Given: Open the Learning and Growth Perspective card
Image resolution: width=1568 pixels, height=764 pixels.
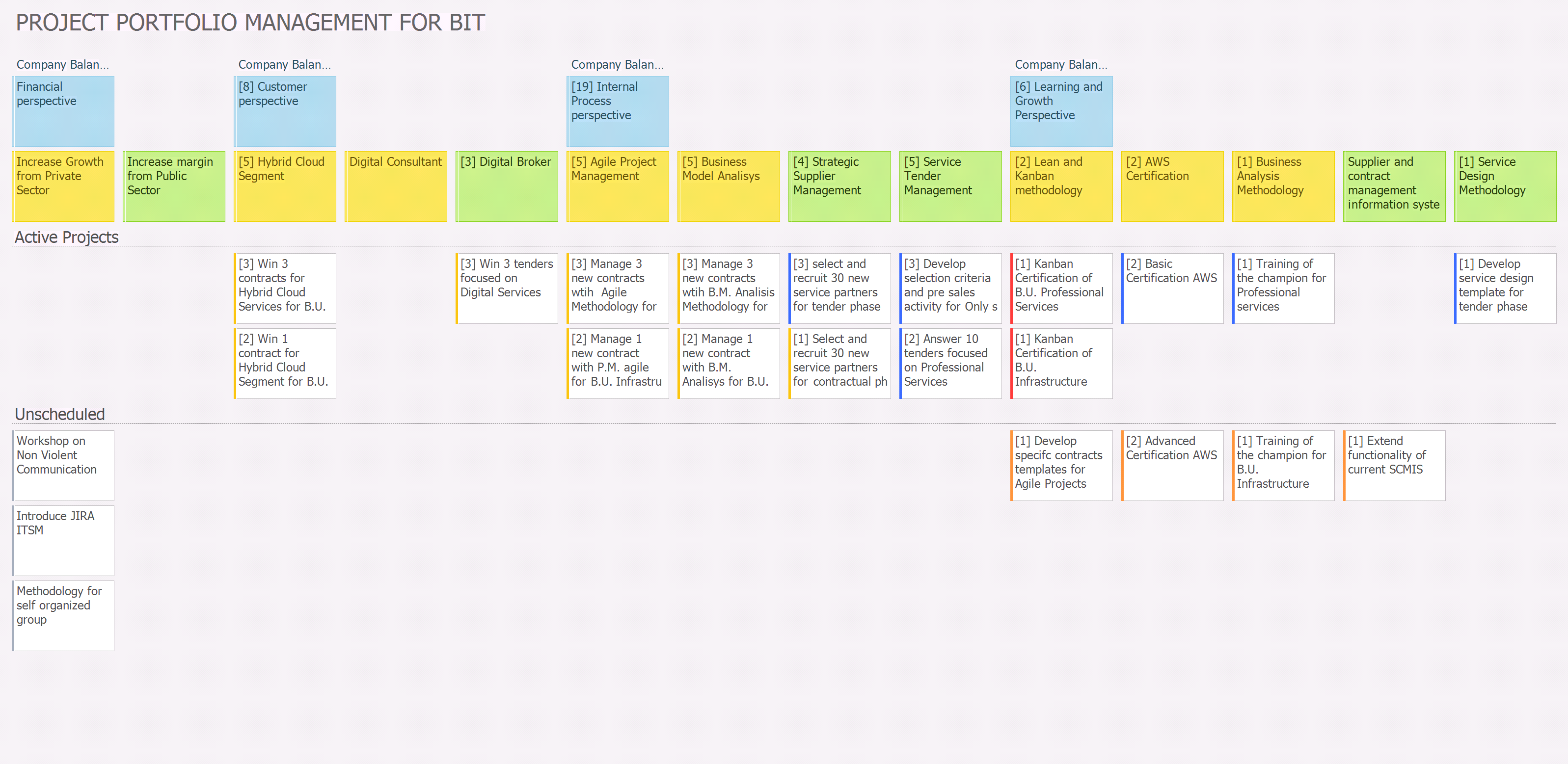Looking at the screenshot, I should [1061, 111].
